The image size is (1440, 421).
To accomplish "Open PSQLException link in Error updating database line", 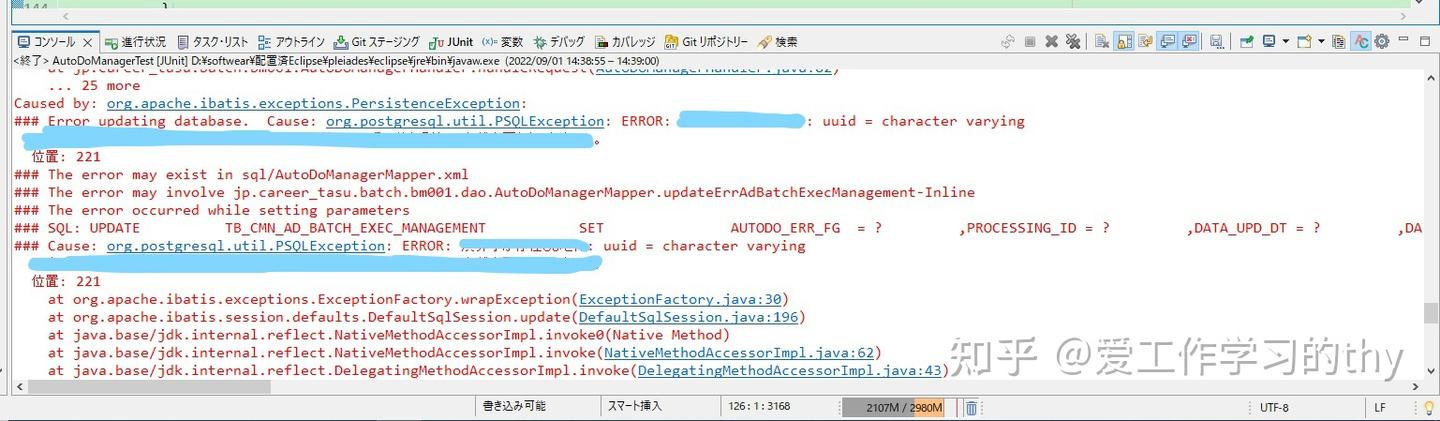I will tap(465, 121).
